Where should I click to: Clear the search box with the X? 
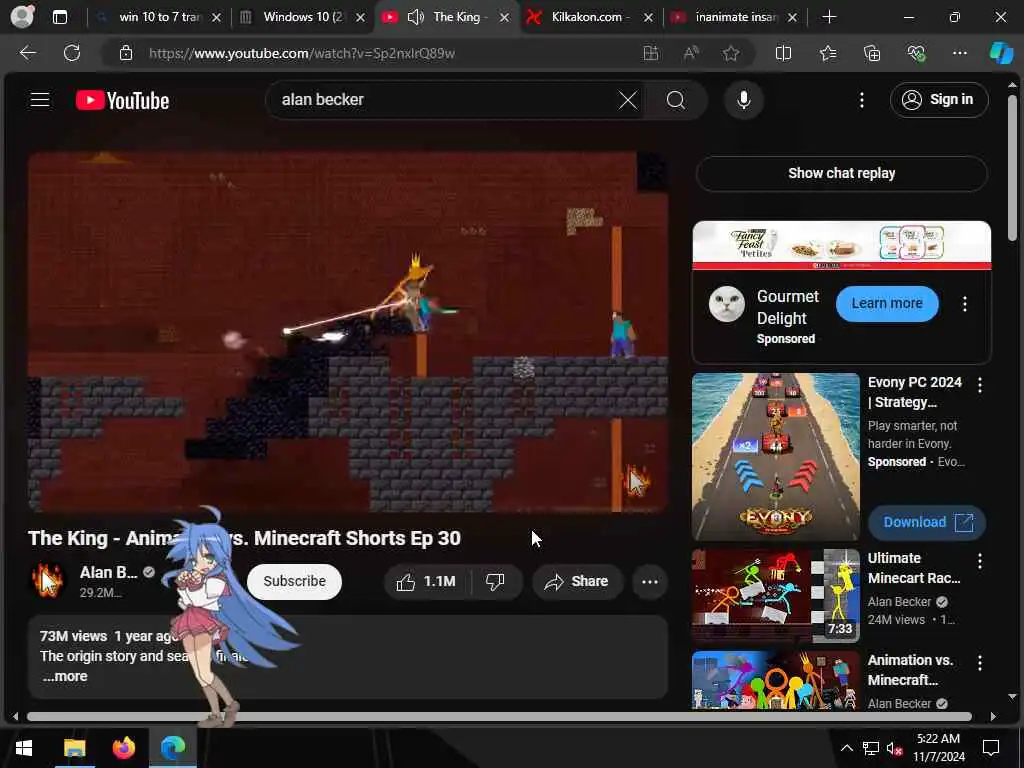click(628, 100)
